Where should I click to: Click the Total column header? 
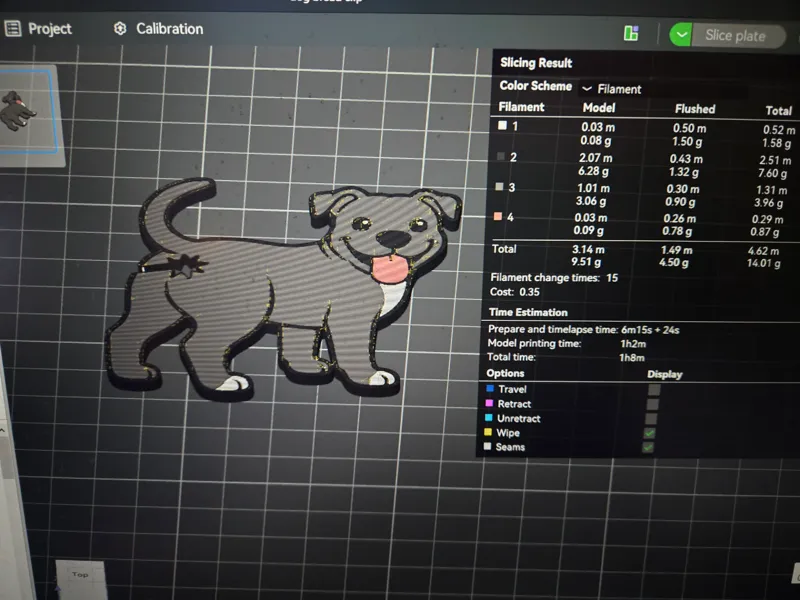(x=779, y=110)
